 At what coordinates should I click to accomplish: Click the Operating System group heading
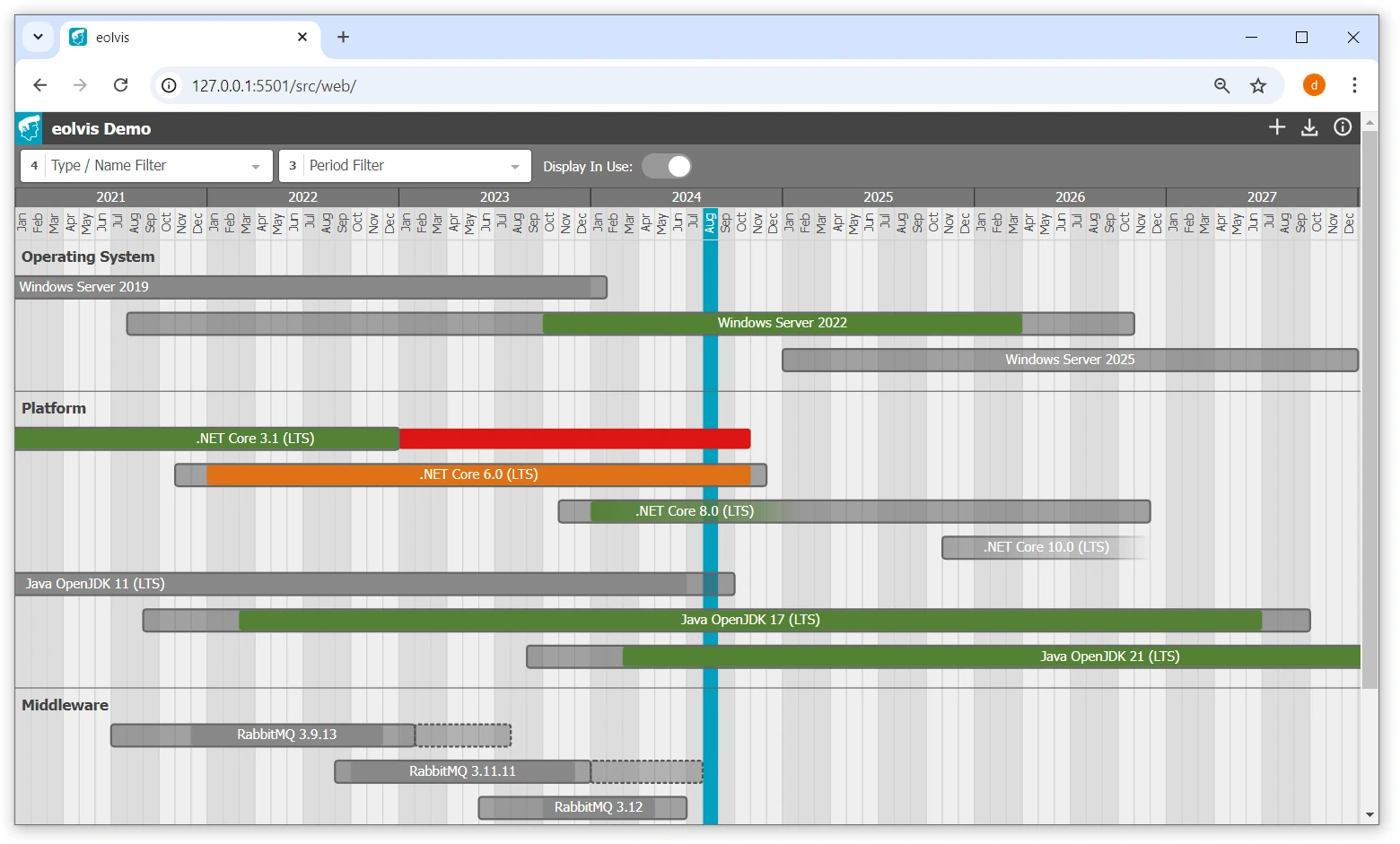88,257
